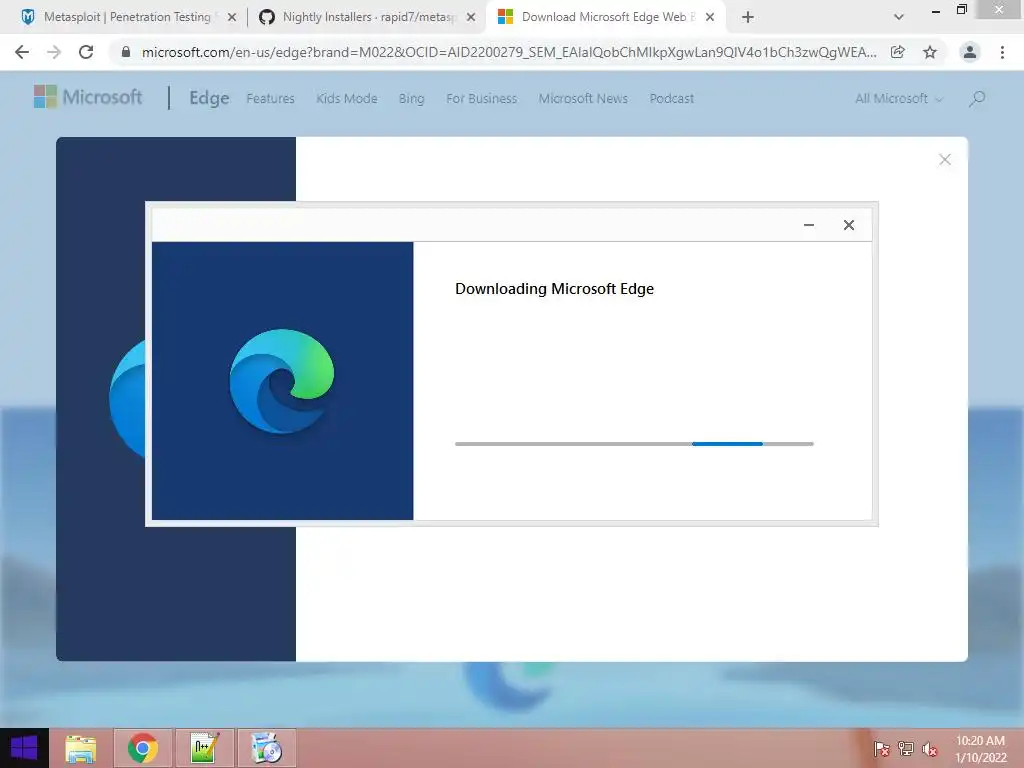Click the Downloading Microsoft Edge text
Viewport: 1024px width, 768px height.
click(x=554, y=289)
